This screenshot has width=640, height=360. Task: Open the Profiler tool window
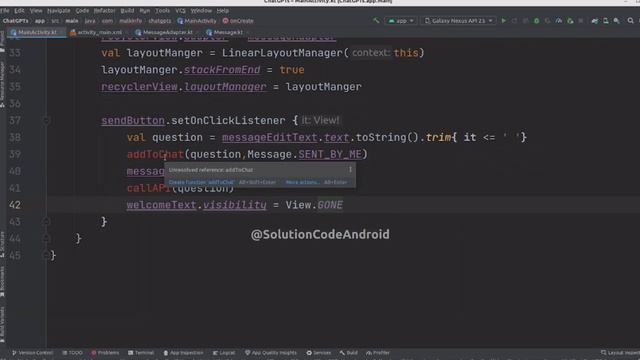(x=378, y=353)
